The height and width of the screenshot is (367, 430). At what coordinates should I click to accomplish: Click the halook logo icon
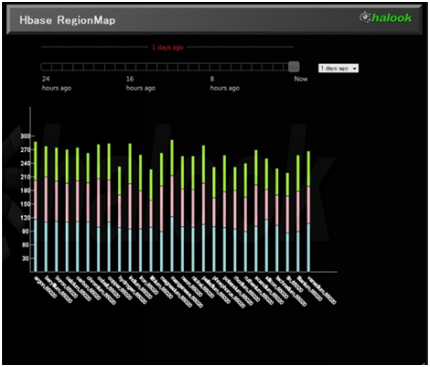pyautogui.click(x=365, y=17)
